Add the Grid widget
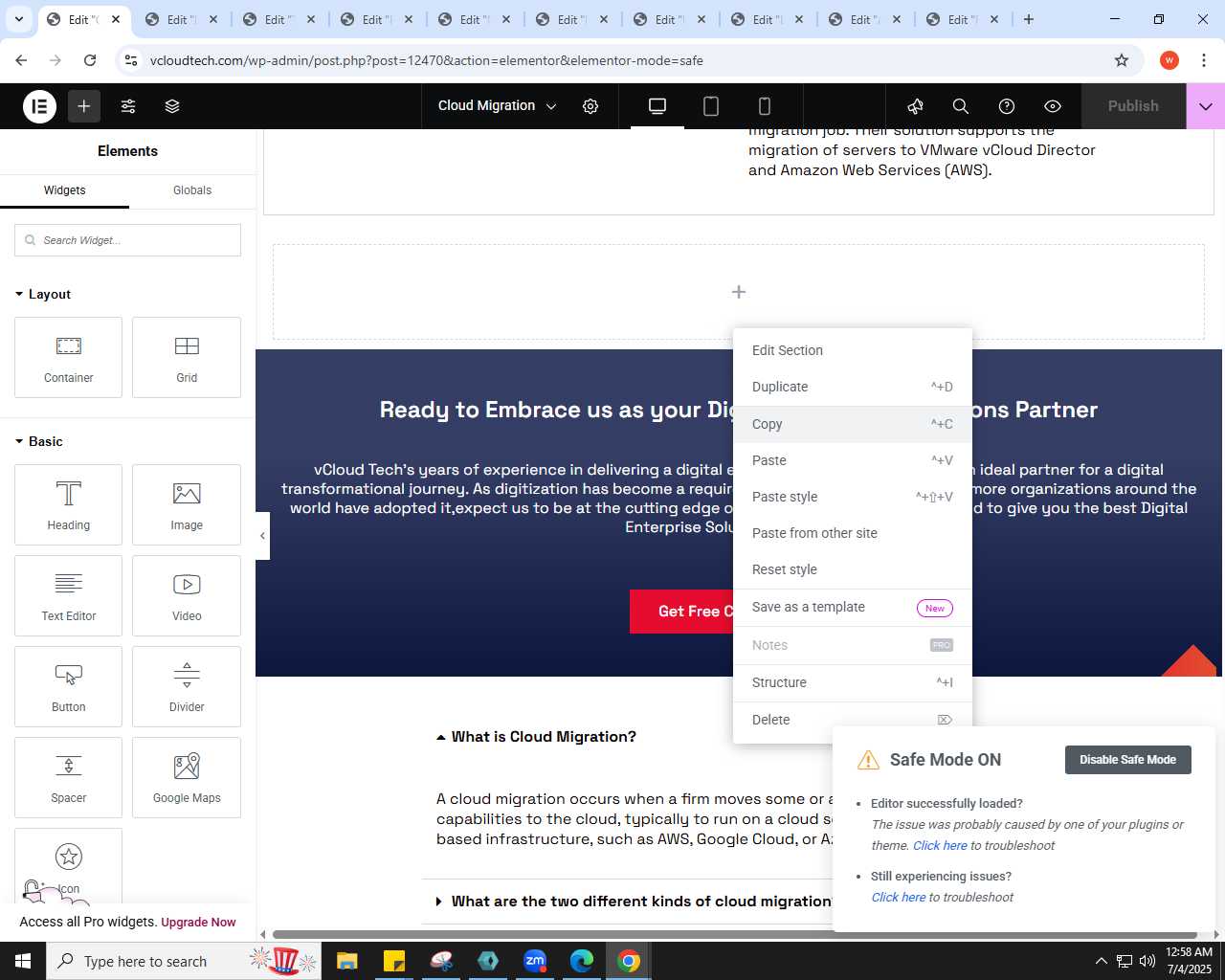1225x980 pixels. 187,357
